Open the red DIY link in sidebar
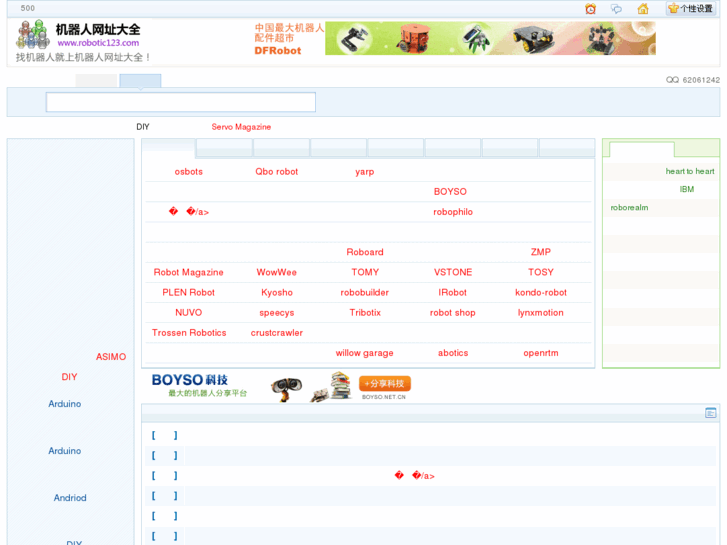 coord(70,377)
